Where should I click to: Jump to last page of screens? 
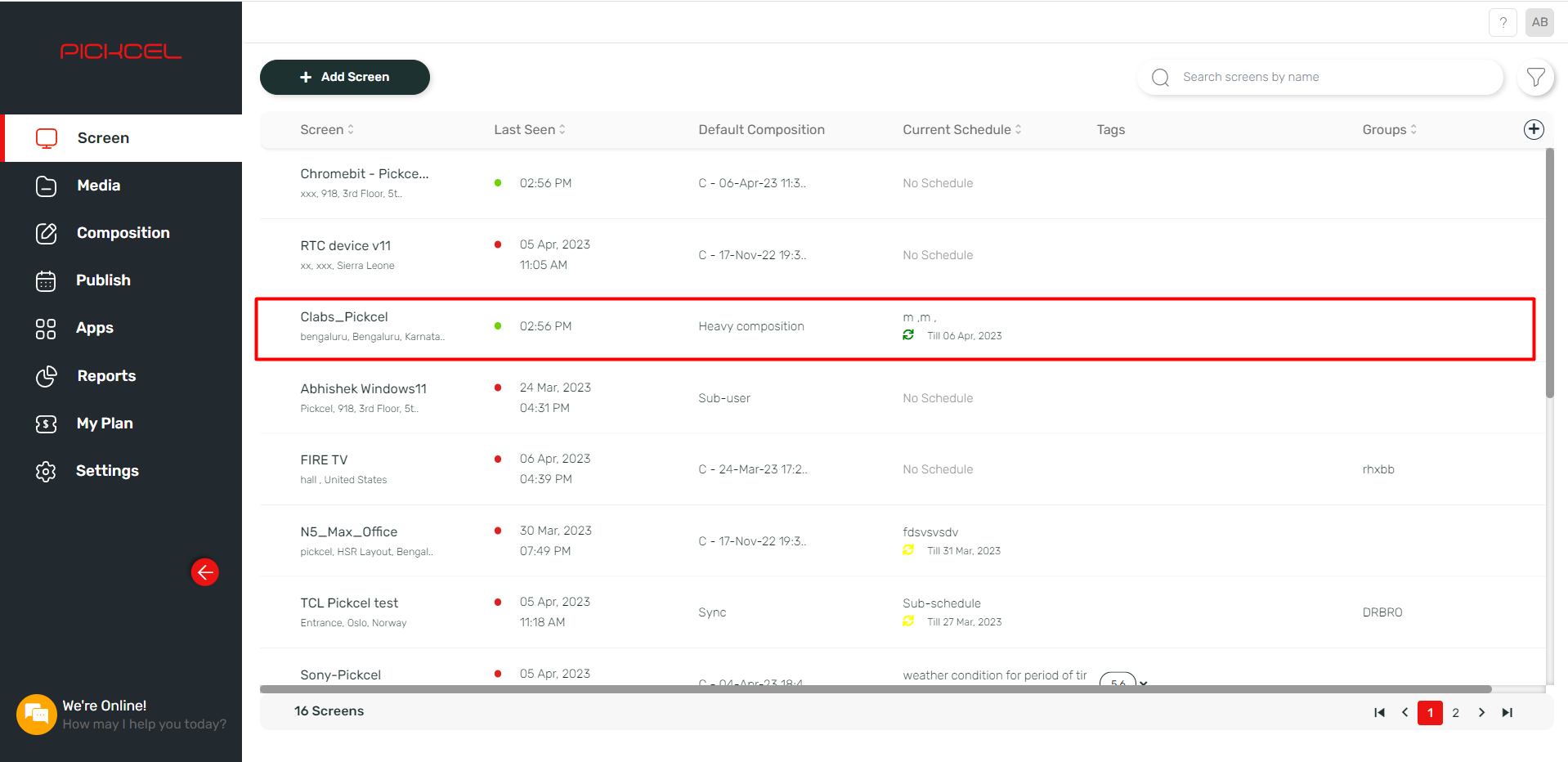[x=1507, y=713]
